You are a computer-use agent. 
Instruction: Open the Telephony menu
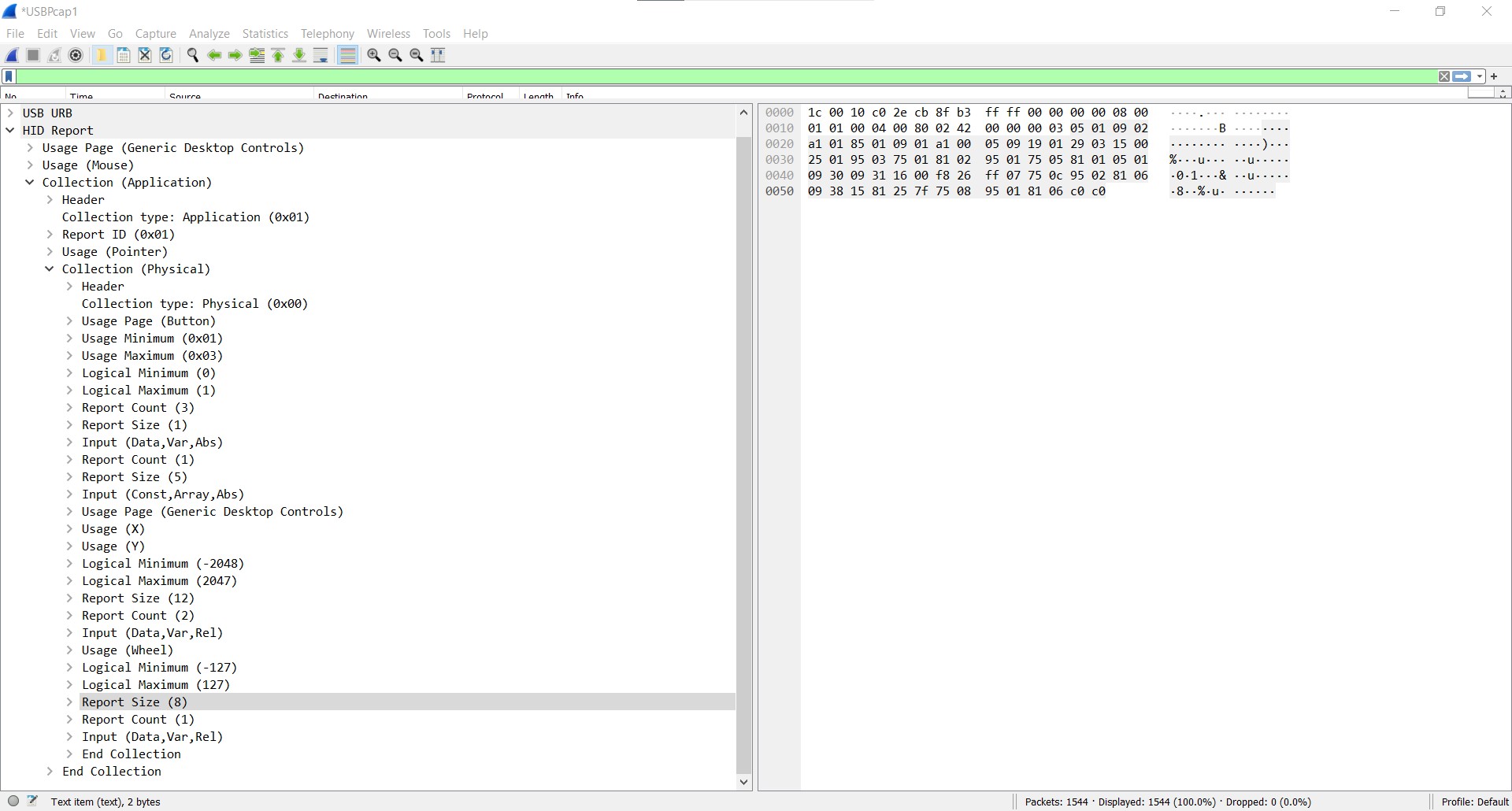coord(328,34)
